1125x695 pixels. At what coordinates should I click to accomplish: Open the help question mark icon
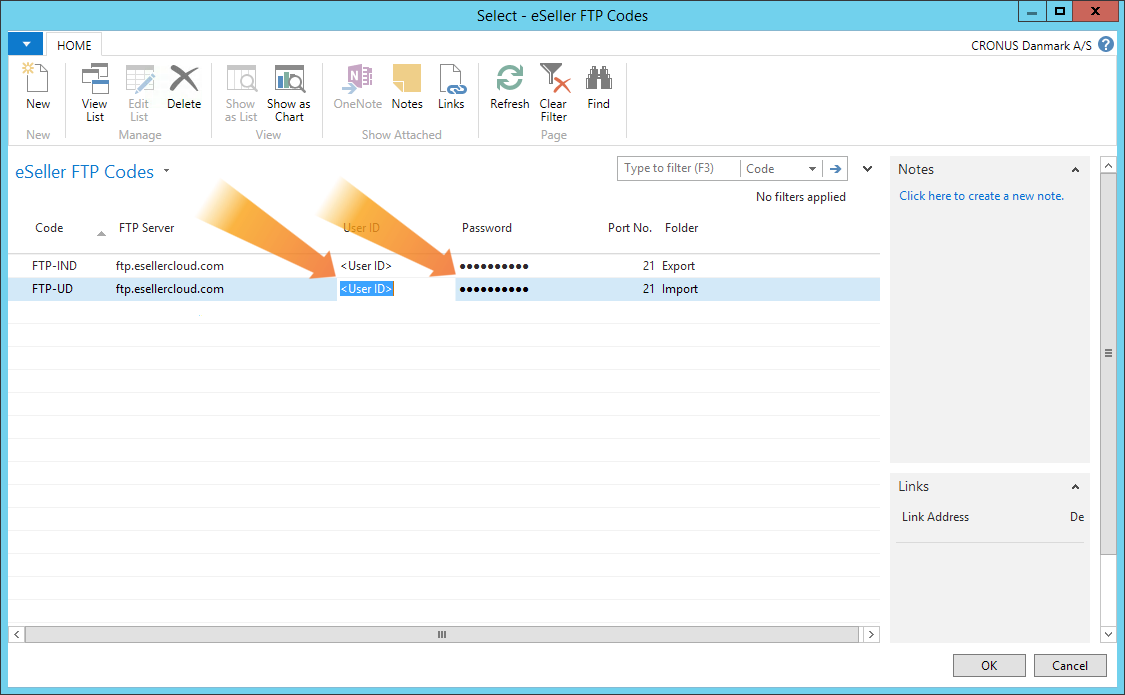click(1106, 44)
